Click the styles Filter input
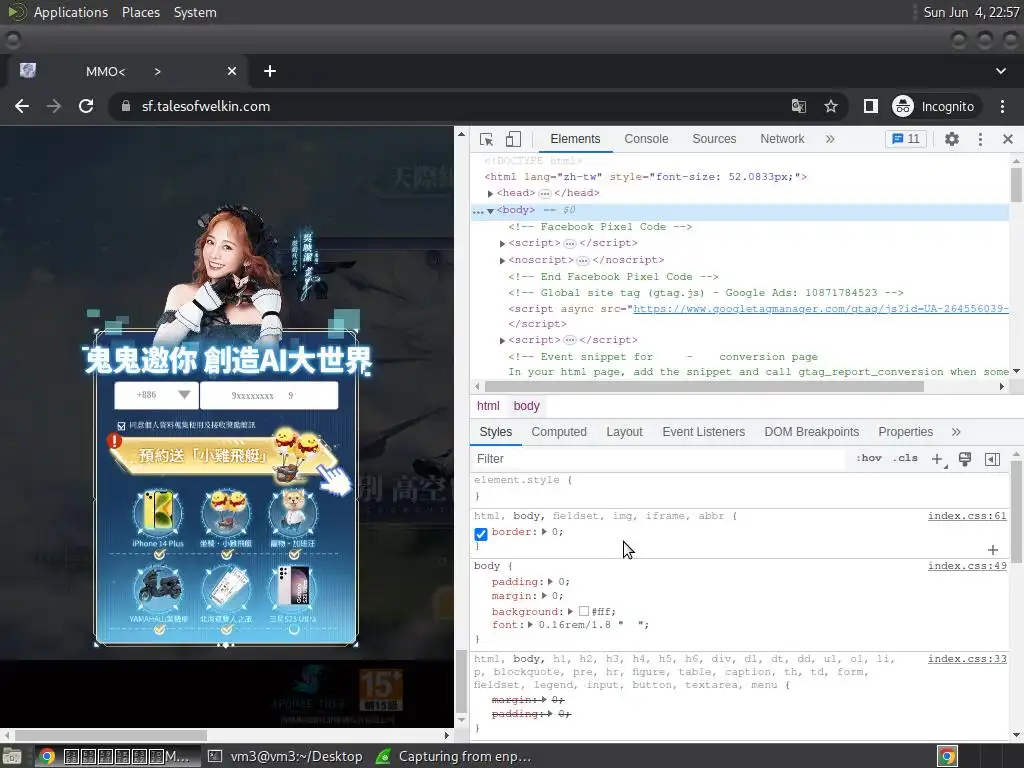 (658, 459)
